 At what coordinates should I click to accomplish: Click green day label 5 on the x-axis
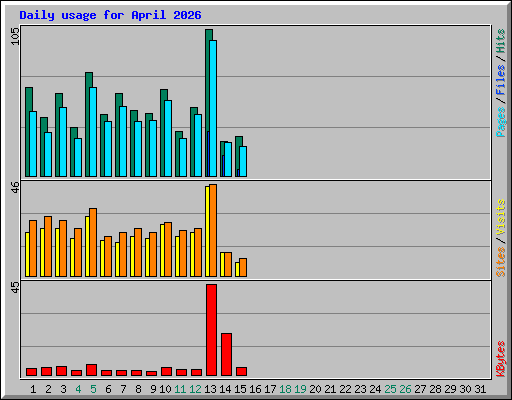point(93,389)
